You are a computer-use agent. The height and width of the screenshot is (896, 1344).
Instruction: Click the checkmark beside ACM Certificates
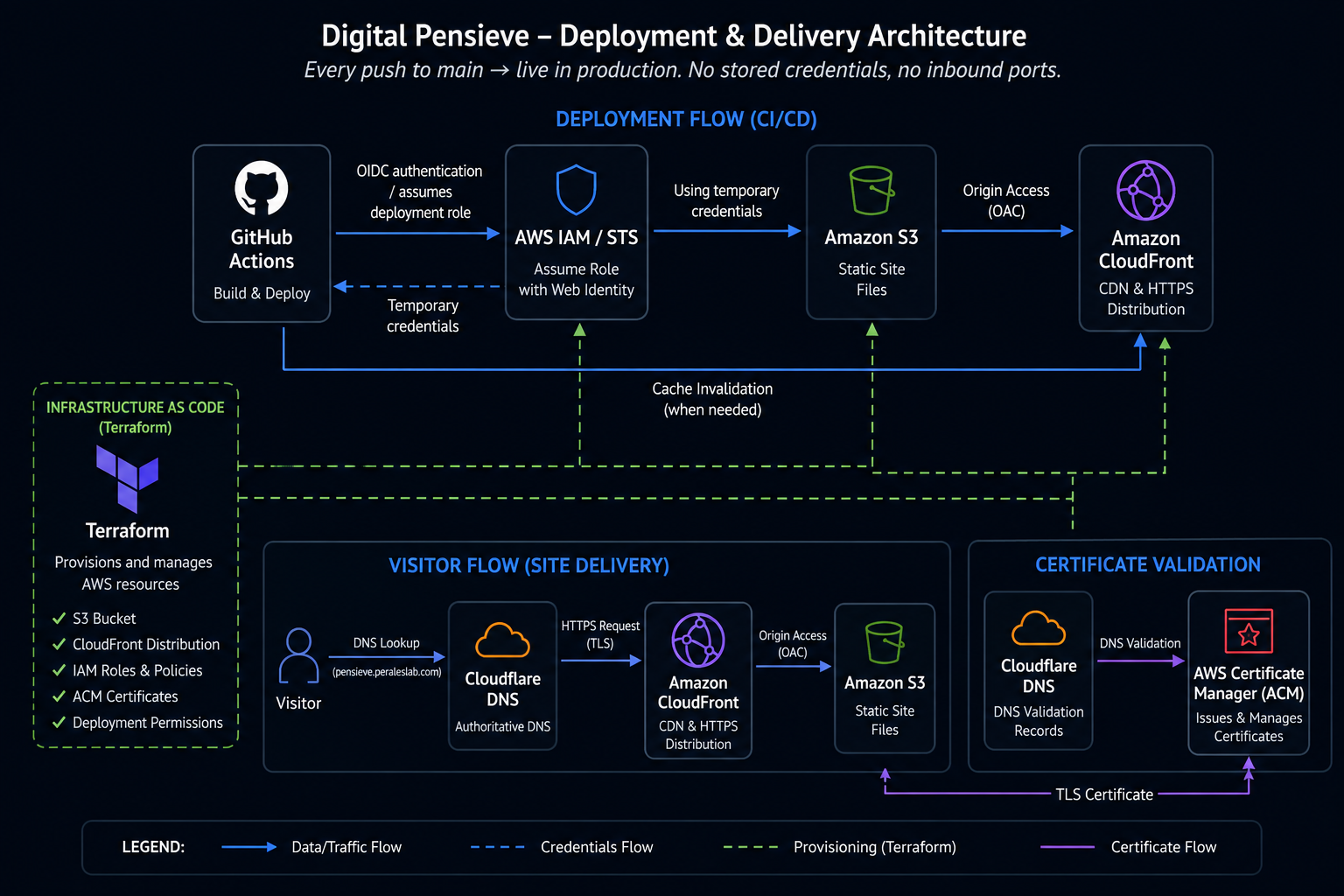click(59, 696)
